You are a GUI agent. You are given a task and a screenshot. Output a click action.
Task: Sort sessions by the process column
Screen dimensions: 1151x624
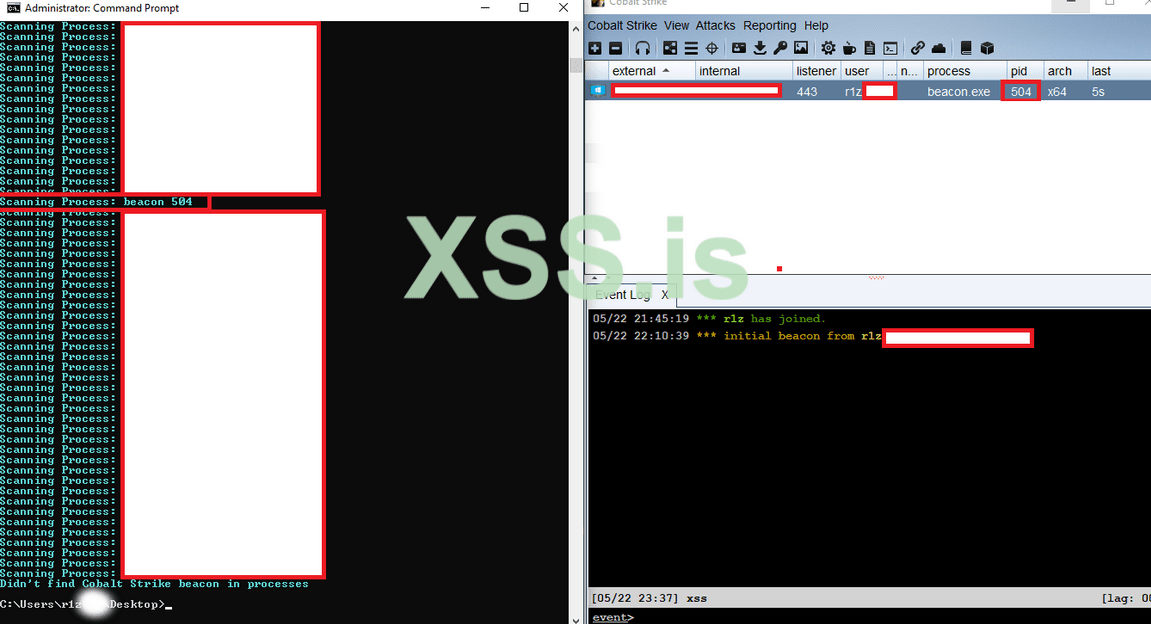[965, 71]
